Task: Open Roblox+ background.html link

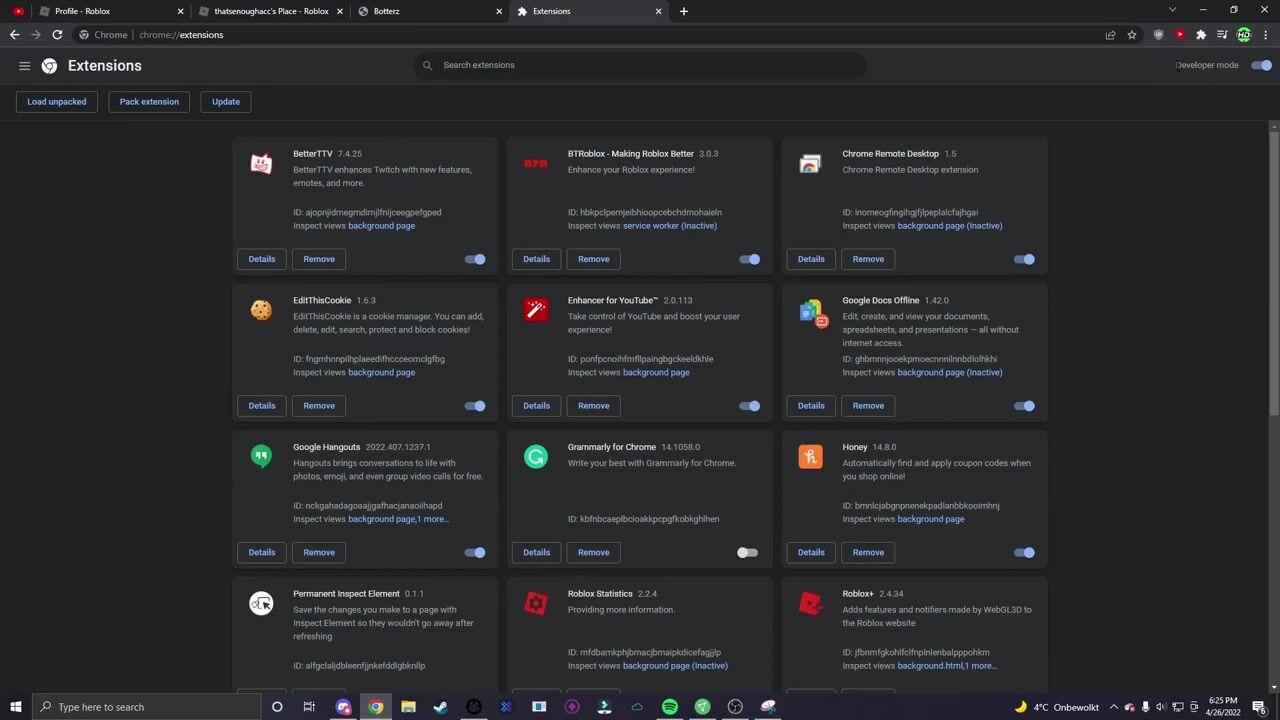Action: pos(929,666)
